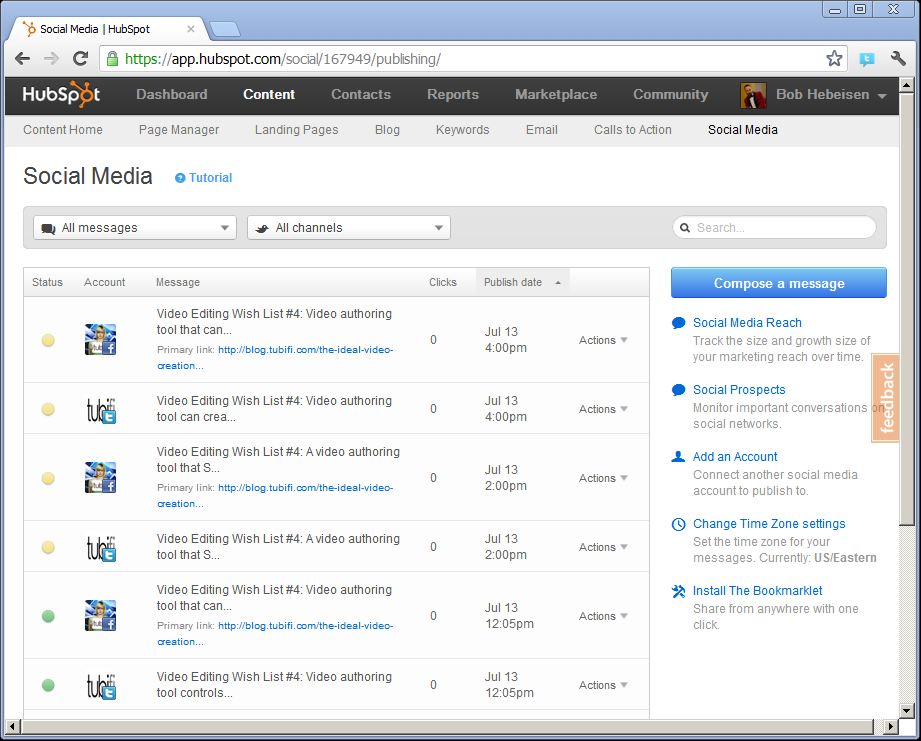Click the orange feedback side tab
Viewport: 921px width, 741px height.
pyautogui.click(x=886, y=398)
